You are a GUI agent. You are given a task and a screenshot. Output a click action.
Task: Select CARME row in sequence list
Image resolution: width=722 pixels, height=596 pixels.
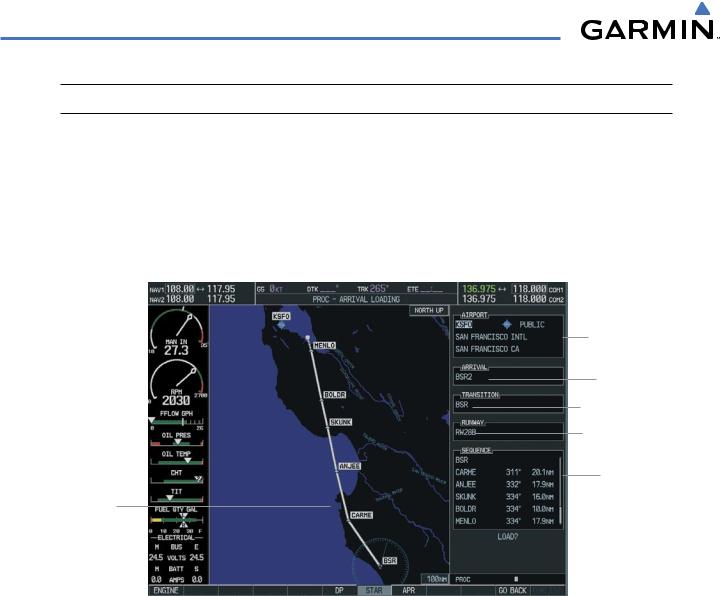tap(505, 472)
